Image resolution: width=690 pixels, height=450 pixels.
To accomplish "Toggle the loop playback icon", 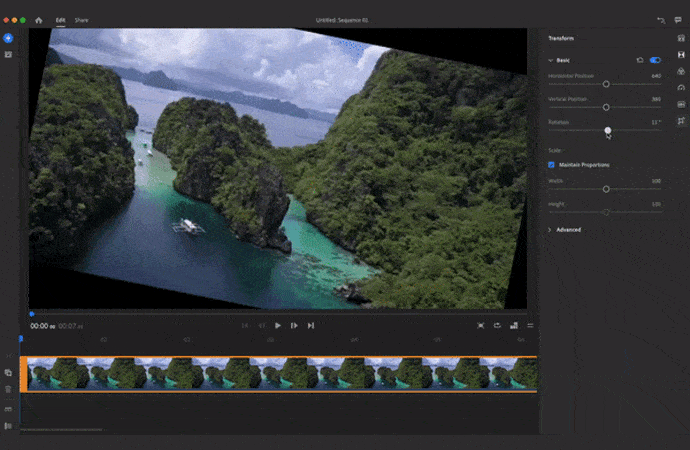I will (497, 326).
